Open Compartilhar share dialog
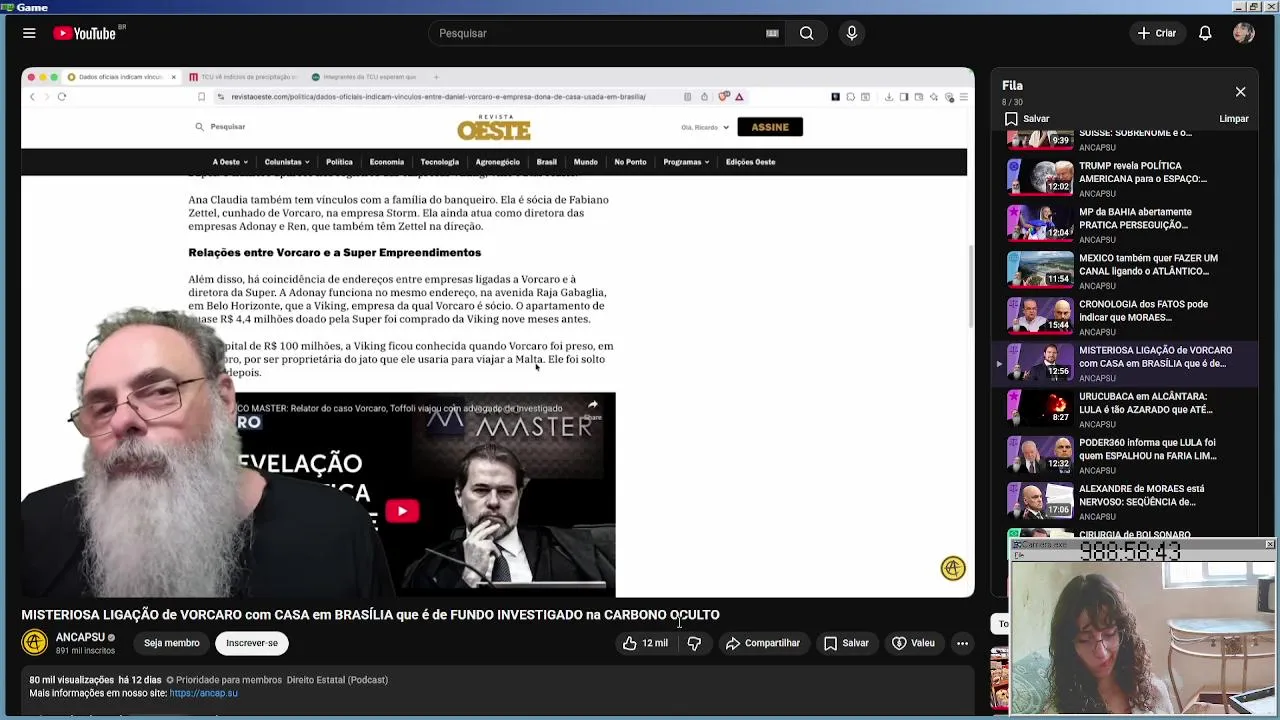Viewport: 1280px width, 720px height. pyautogui.click(x=763, y=643)
